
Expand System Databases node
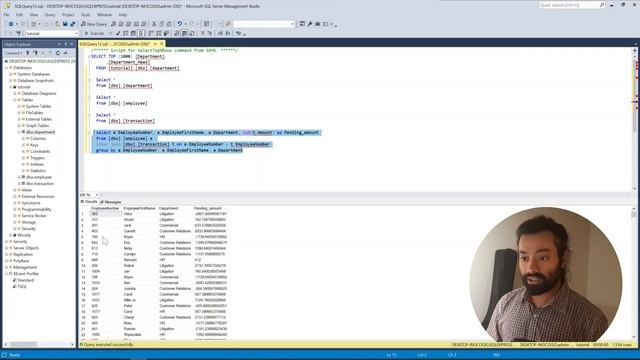pyautogui.click(x=11, y=74)
